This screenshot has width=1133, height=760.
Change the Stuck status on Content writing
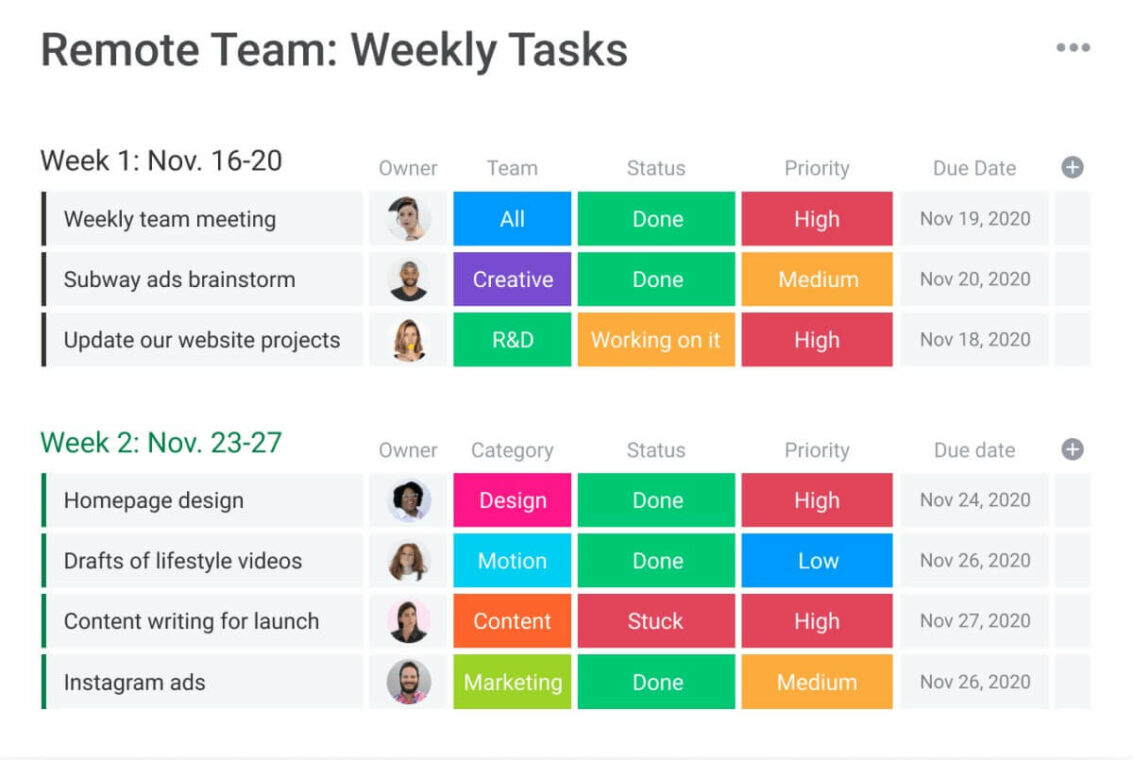(x=656, y=621)
